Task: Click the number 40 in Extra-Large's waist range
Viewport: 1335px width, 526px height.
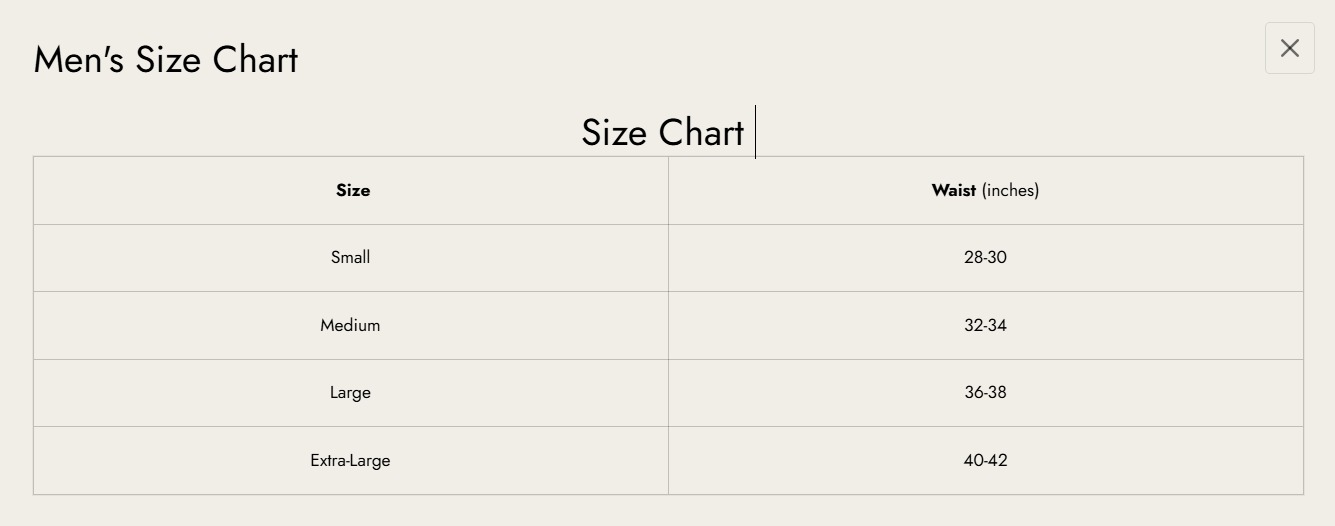Action: coord(973,460)
